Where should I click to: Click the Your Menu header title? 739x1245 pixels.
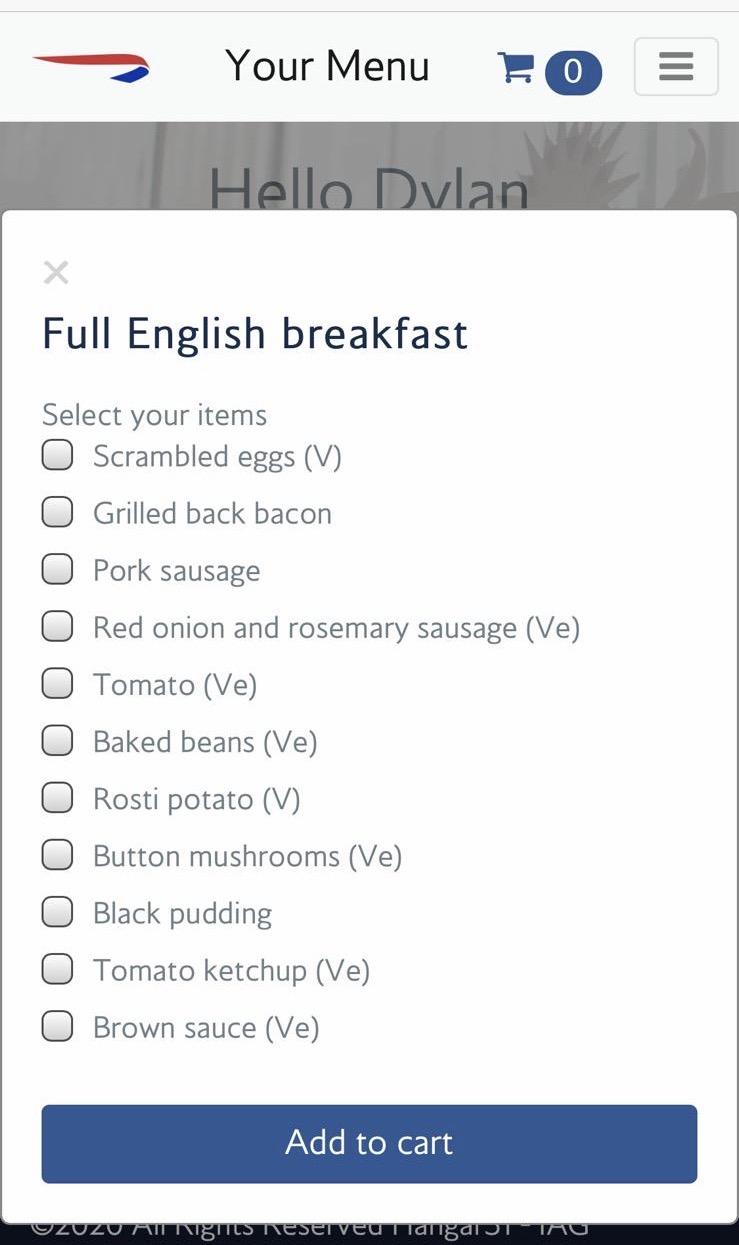[327, 67]
